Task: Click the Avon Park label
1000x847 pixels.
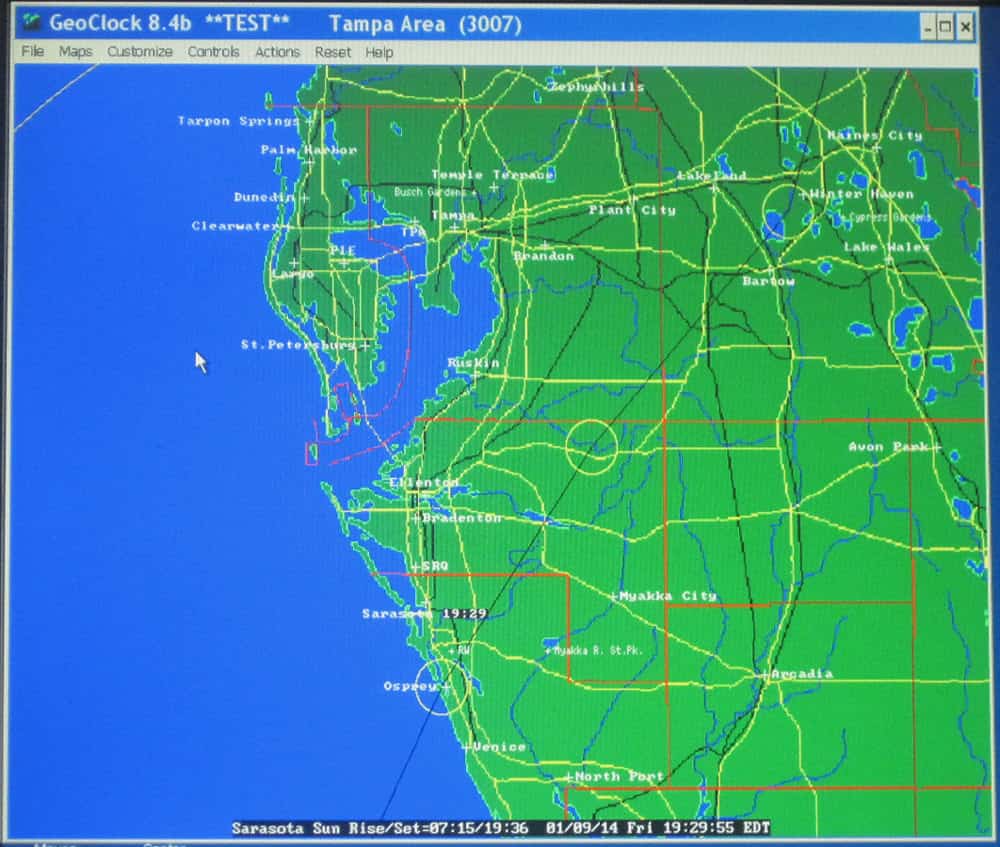Action: coord(888,446)
